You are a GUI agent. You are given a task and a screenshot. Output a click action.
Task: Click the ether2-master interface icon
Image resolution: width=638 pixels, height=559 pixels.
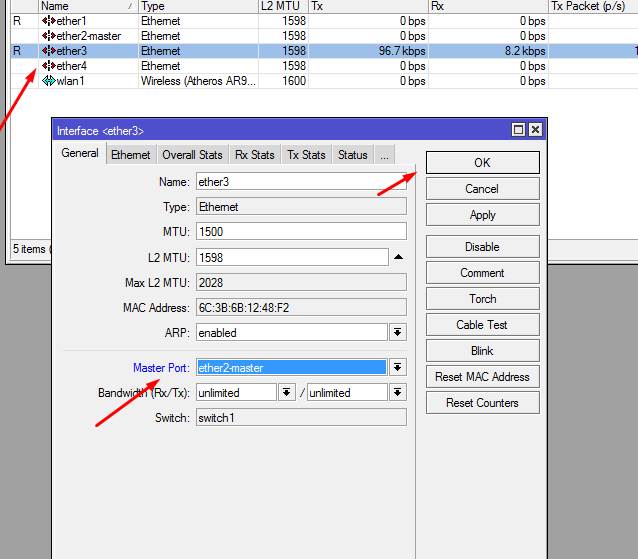point(48,36)
